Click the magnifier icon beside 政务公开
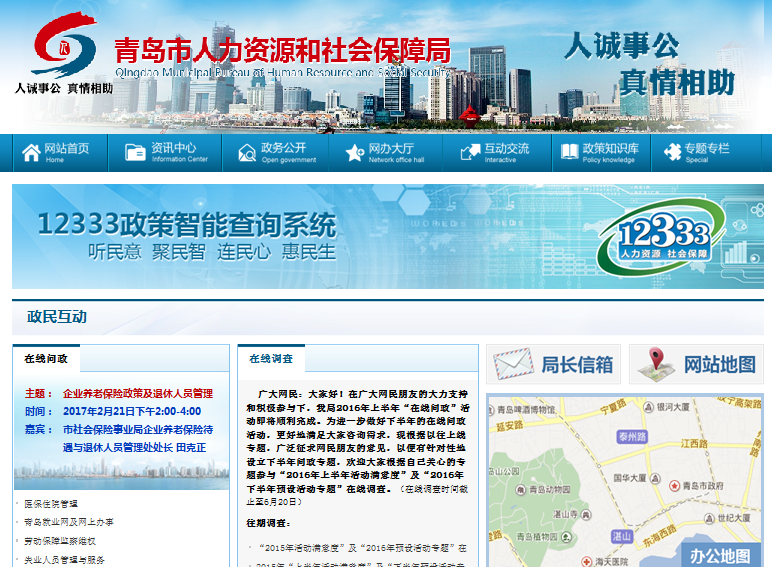The image size is (772, 567). [x=245, y=153]
